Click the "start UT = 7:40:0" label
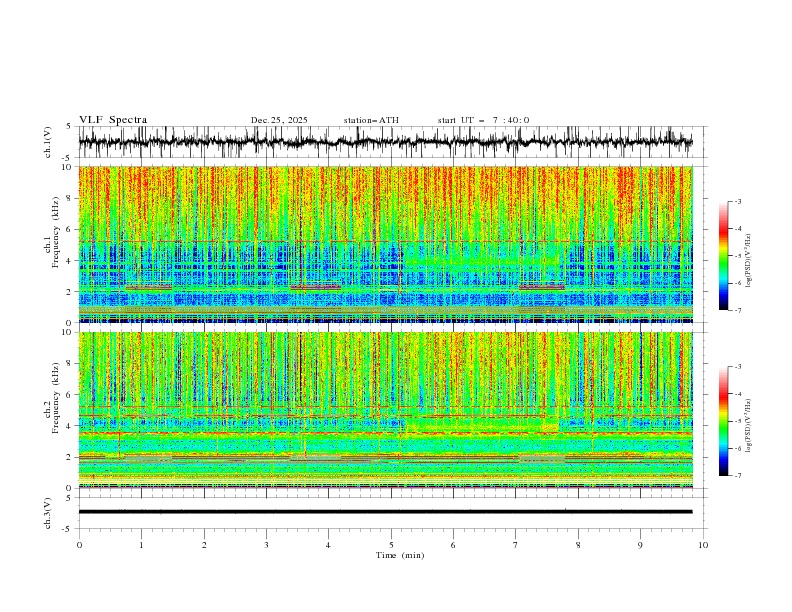 (483, 120)
